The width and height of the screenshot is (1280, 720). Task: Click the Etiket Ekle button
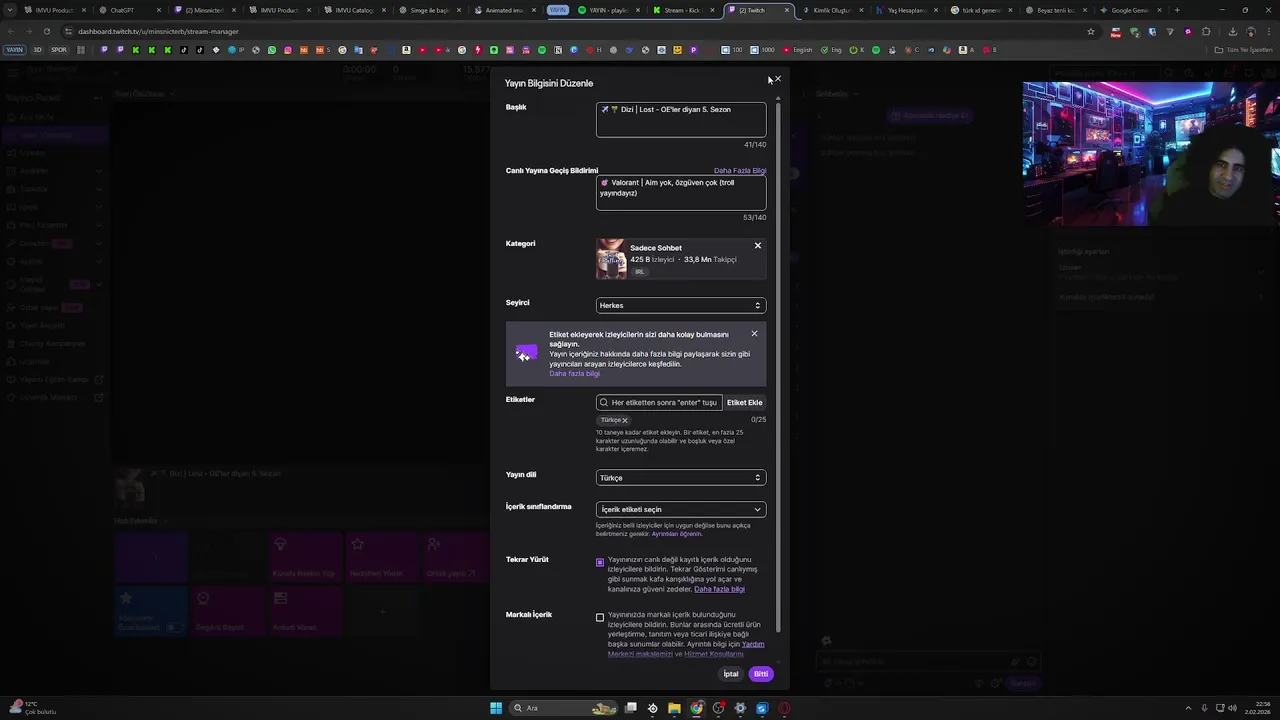[x=744, y=402]
